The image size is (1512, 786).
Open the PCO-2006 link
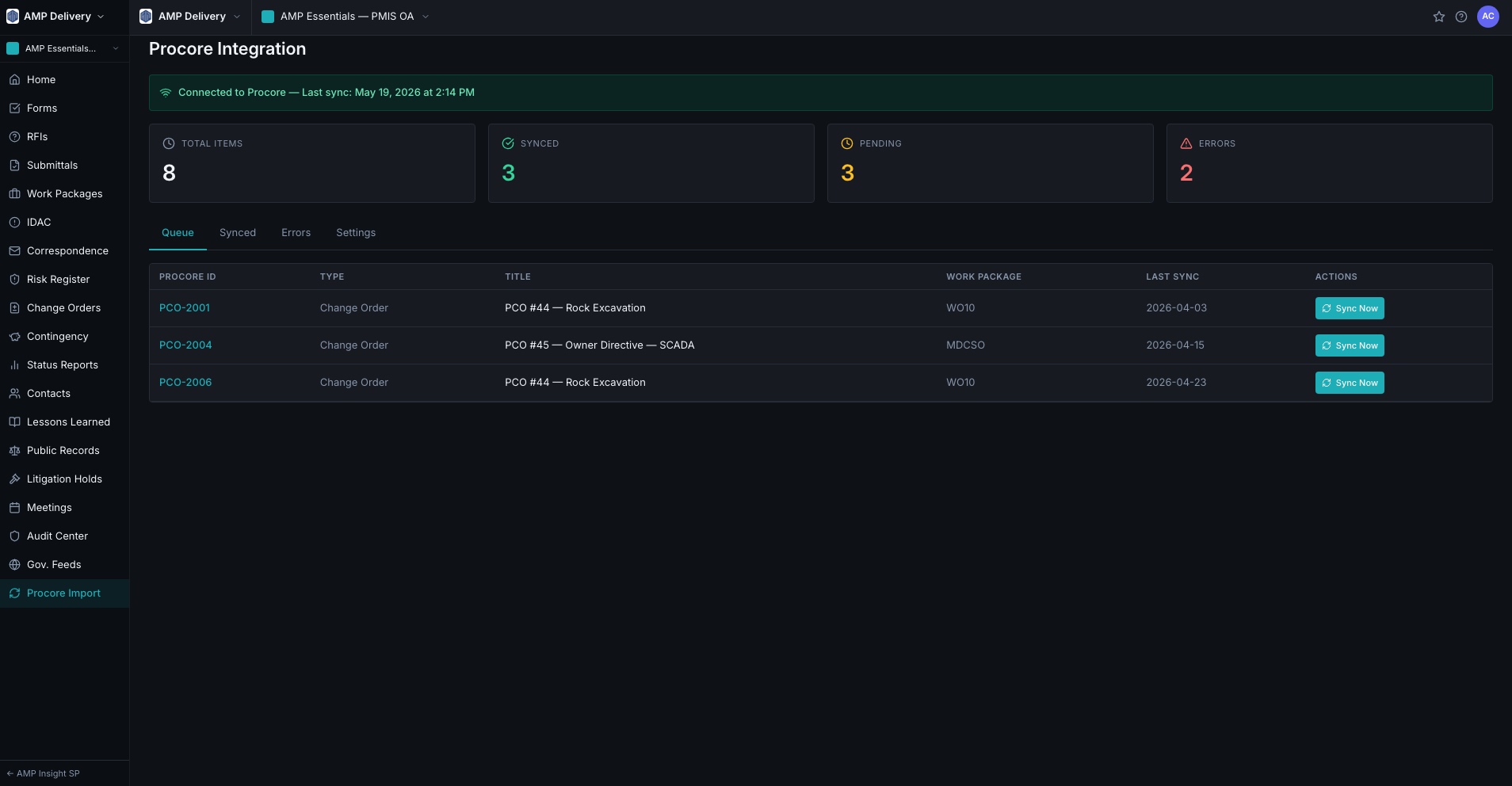point(185,383)
